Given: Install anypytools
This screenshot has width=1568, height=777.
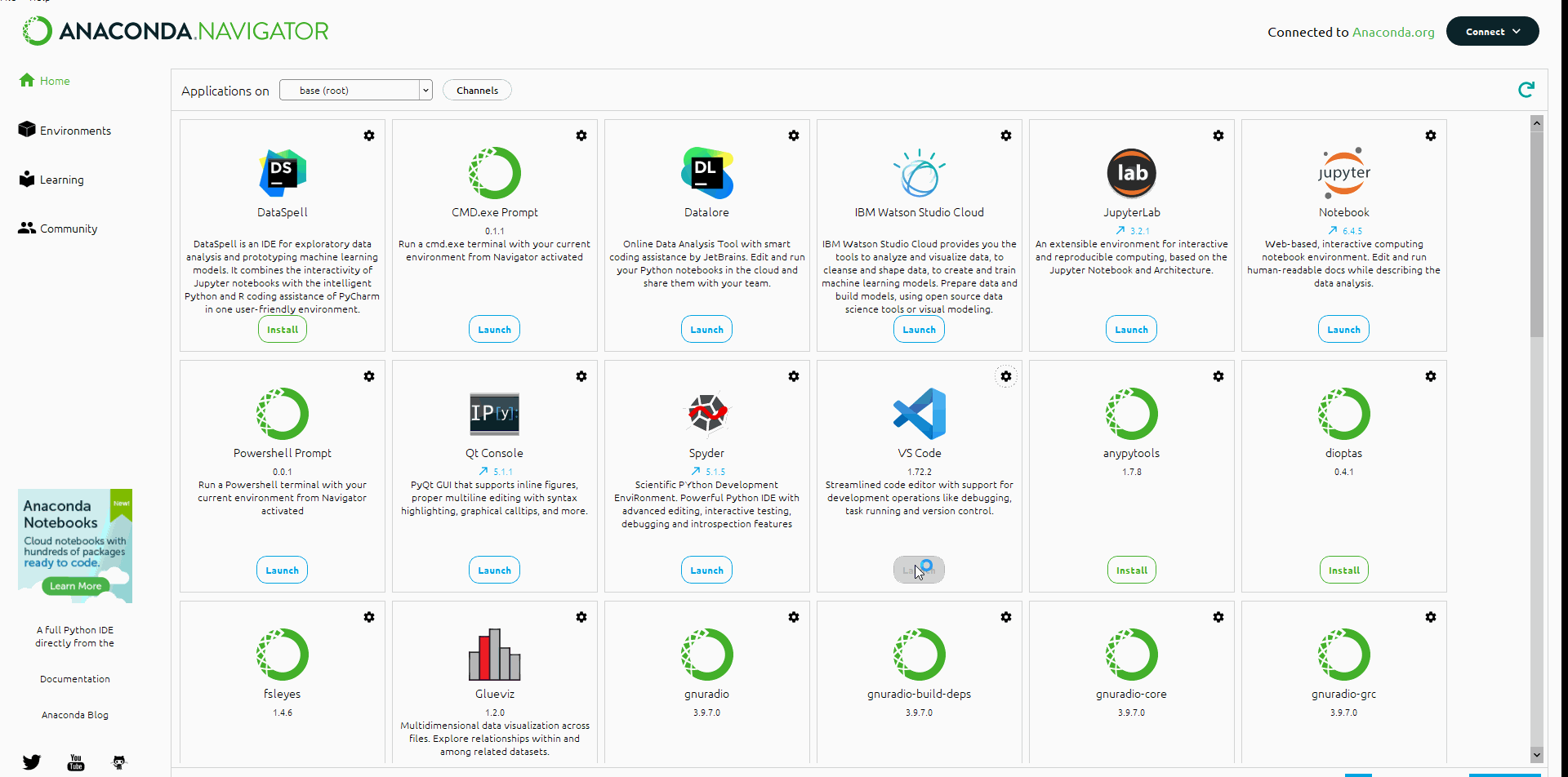Looking at the screenshot, I should click(x=1132, y=570).
